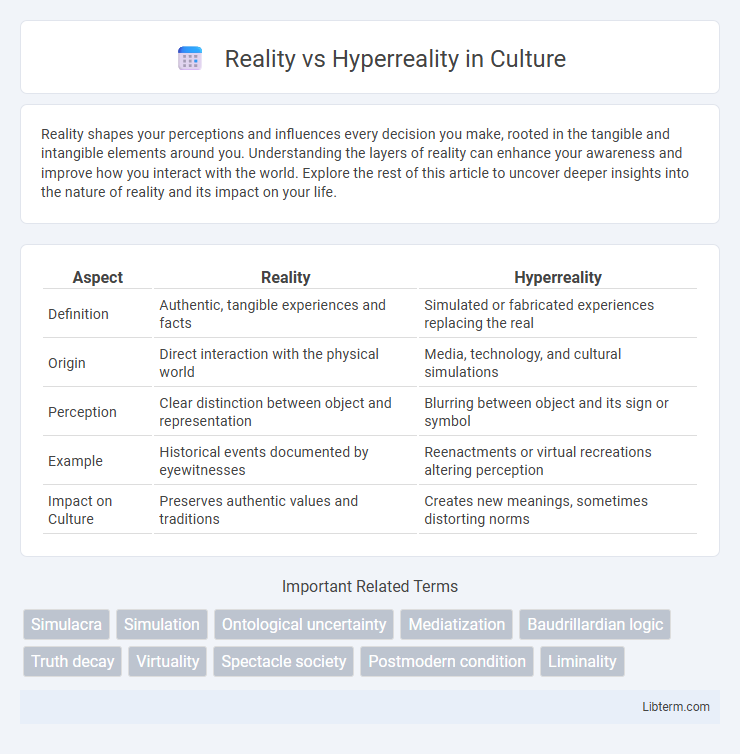Choose the Postmodern condition tag
Screen dimensions: 740x754
pos(447,661)
